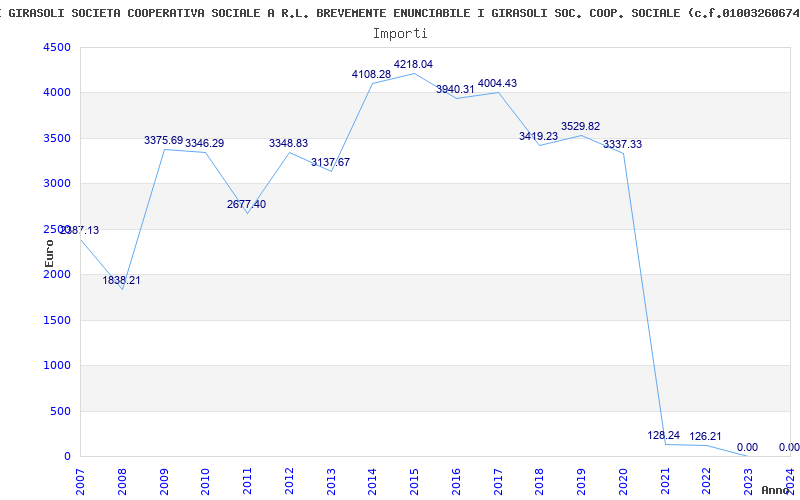Click the 2015 x-axis year label

point(414,481)
